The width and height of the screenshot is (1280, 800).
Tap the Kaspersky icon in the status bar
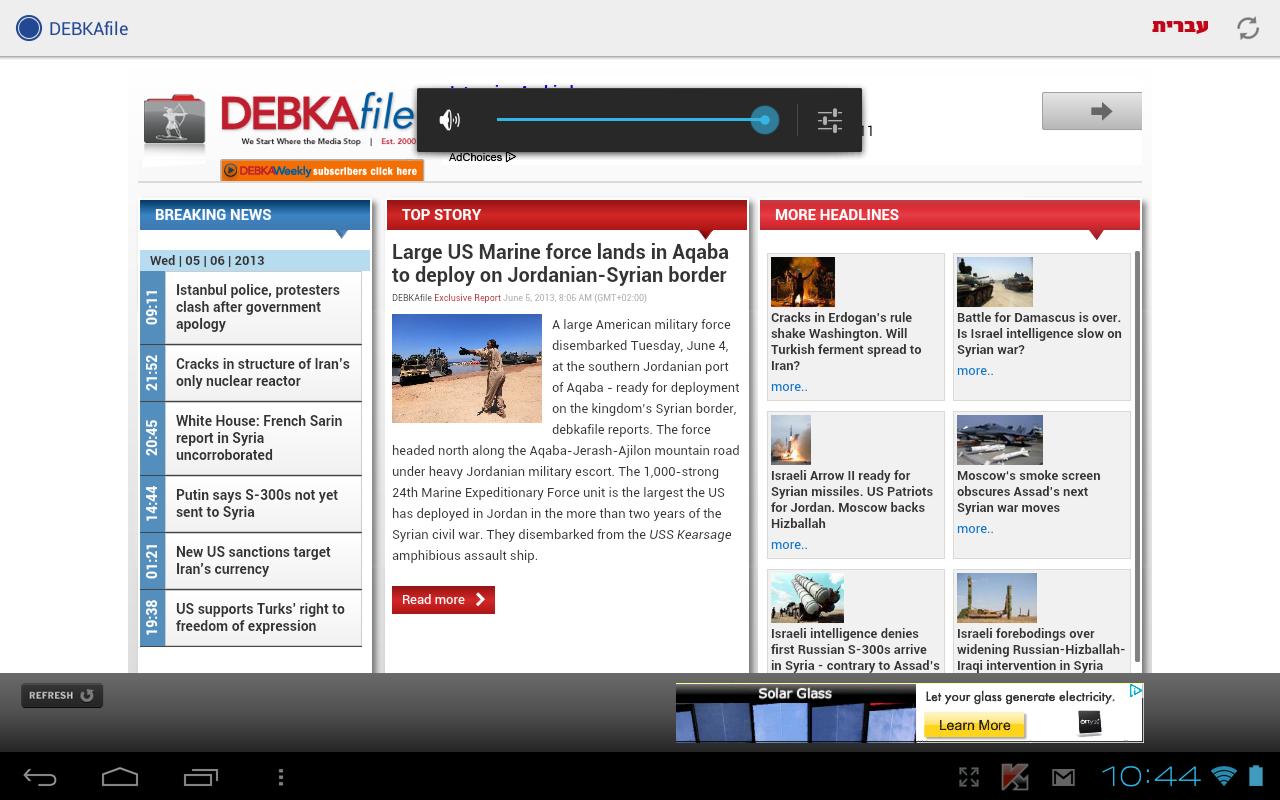(x=1012, y=775)
